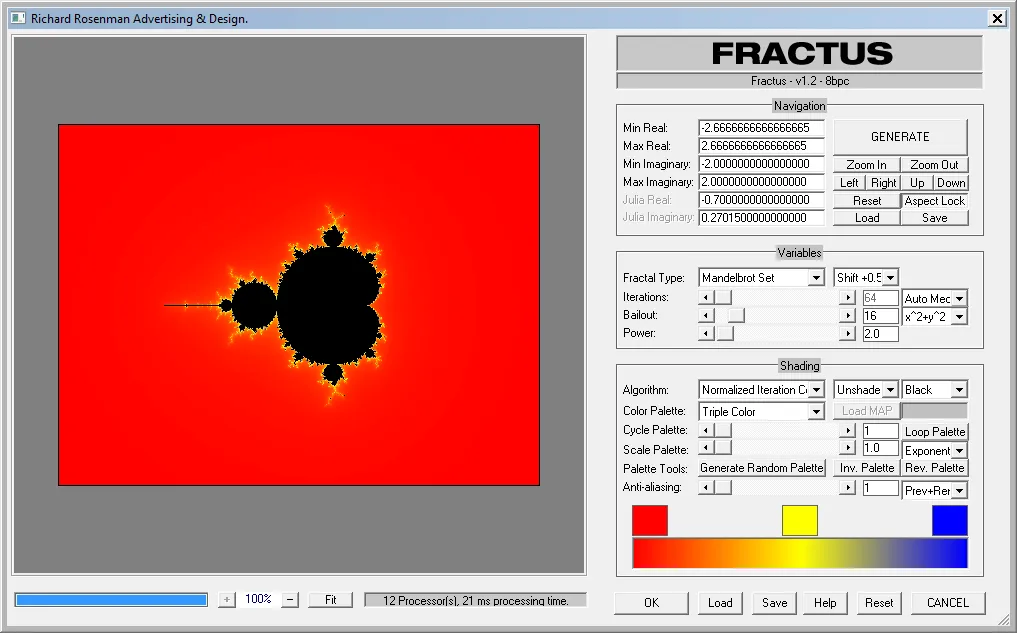Click Generate Random Palette
Viewport: 1017px width, 633px height.
click(x=761, y=468)
